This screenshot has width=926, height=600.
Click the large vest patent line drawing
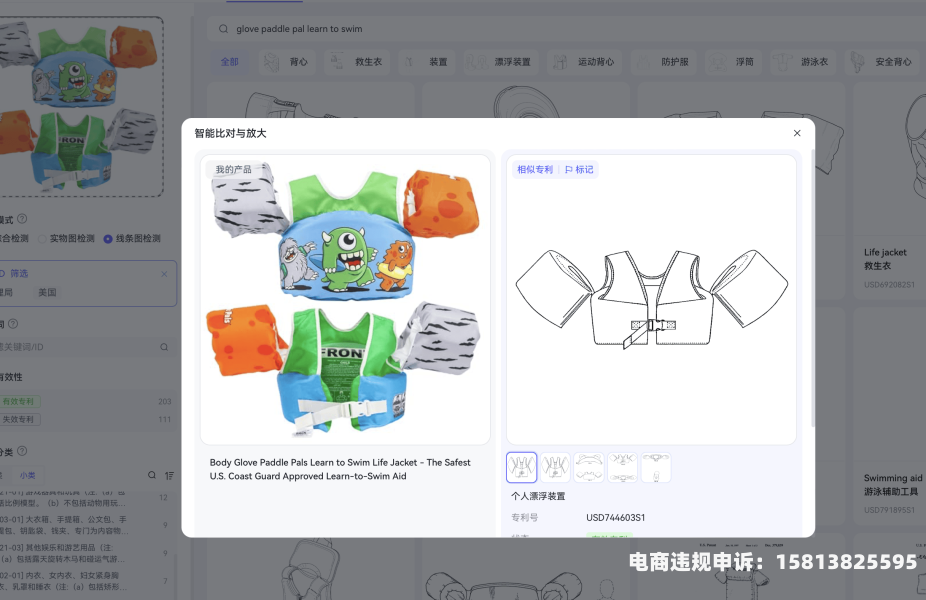point(651,298)
